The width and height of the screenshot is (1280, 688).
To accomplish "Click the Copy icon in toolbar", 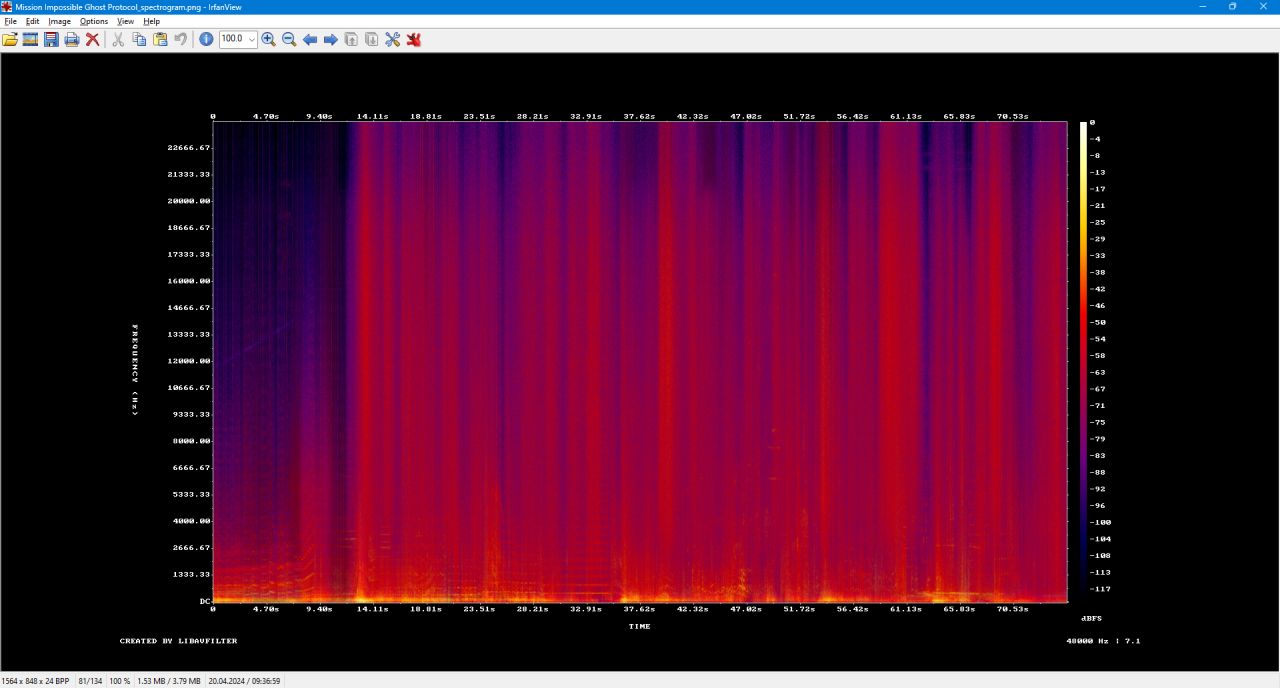I will tap(139, 39).
